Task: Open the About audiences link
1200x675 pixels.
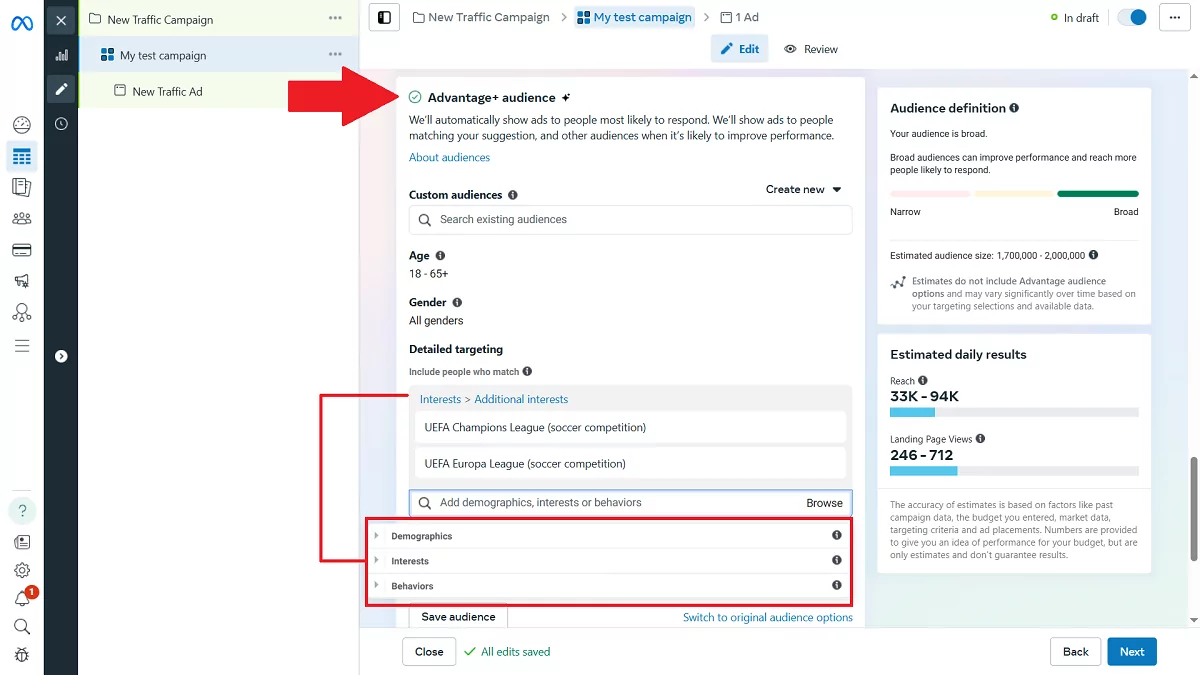Action: click(x=449, y=157)
